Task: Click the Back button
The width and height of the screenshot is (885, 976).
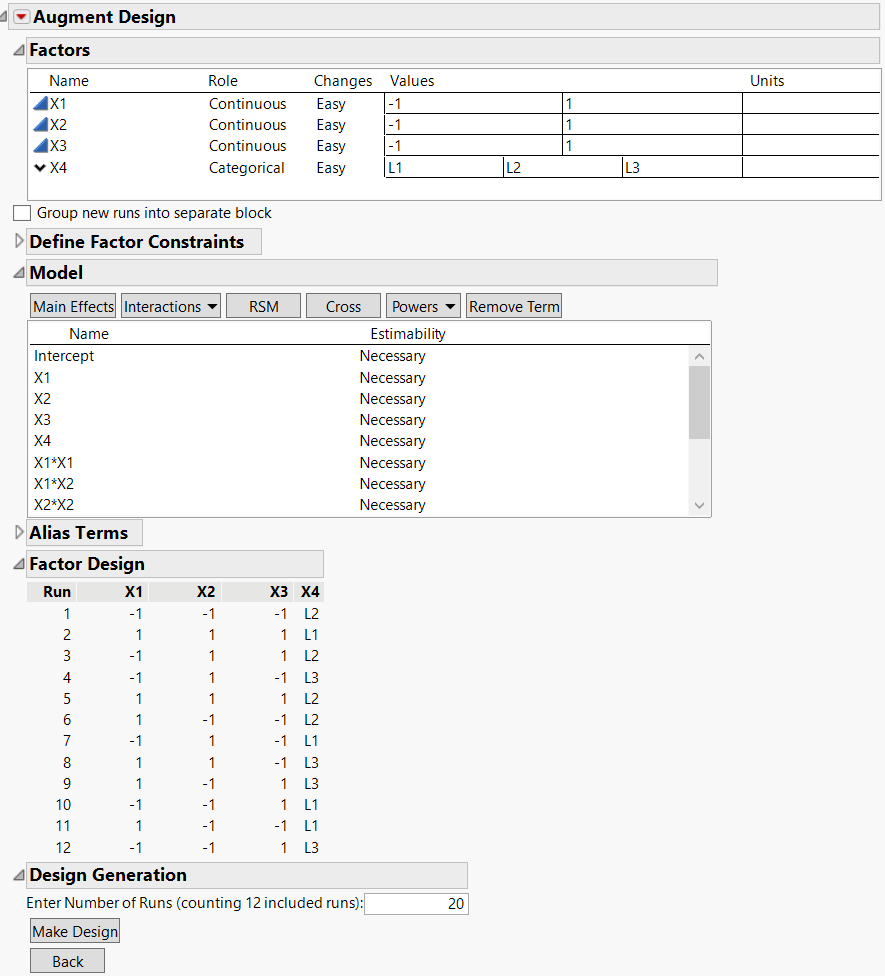Action: tap(67, 961)
